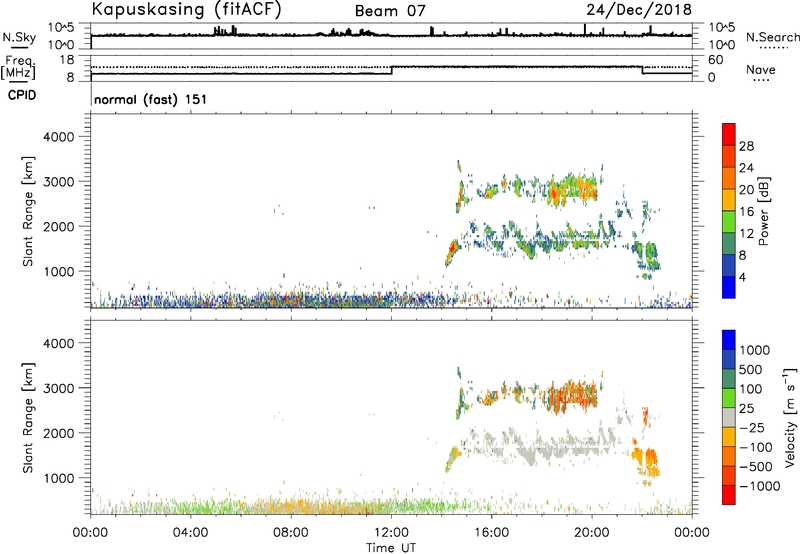Pick the gray -25 to 25 velocity swatch
800x554 pixels.
(x=729, y=418)
